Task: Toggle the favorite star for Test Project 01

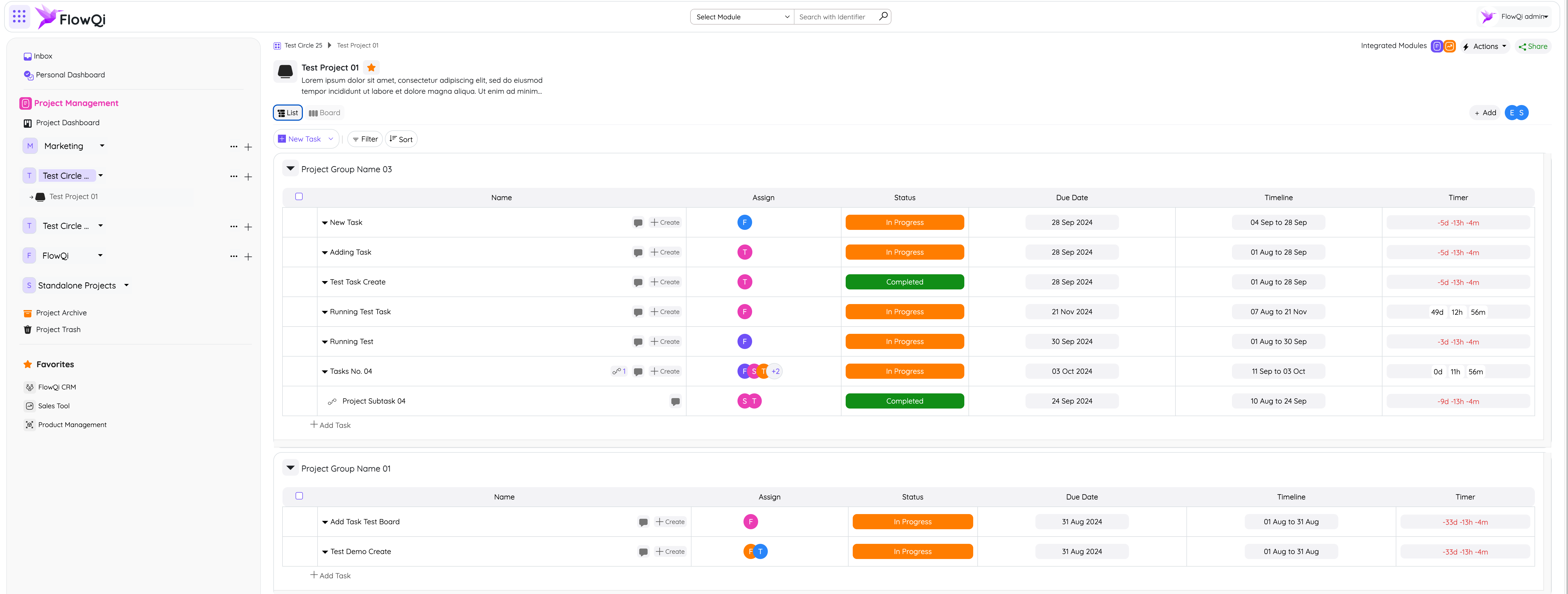Action: click(371, 68)
